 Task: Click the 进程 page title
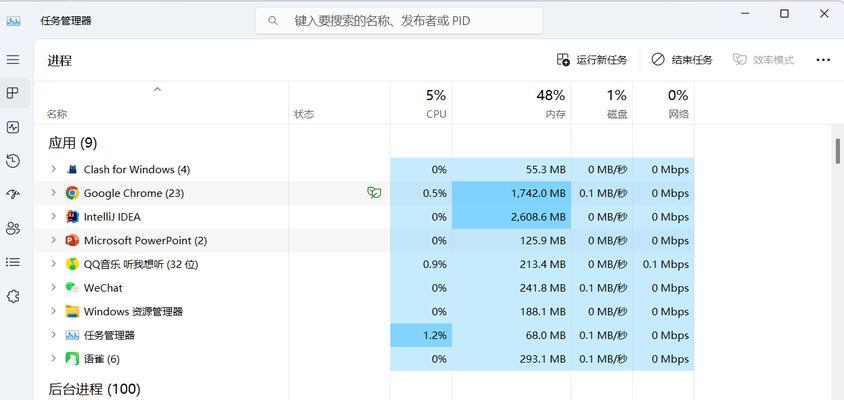pos(60,60)
